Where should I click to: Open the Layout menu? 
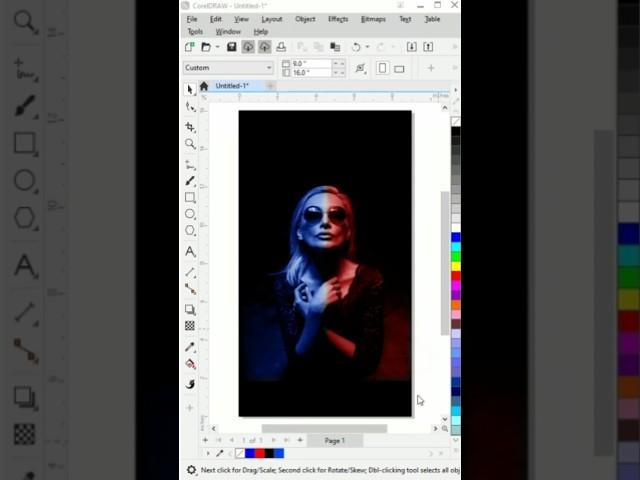(x=272, y=19)
